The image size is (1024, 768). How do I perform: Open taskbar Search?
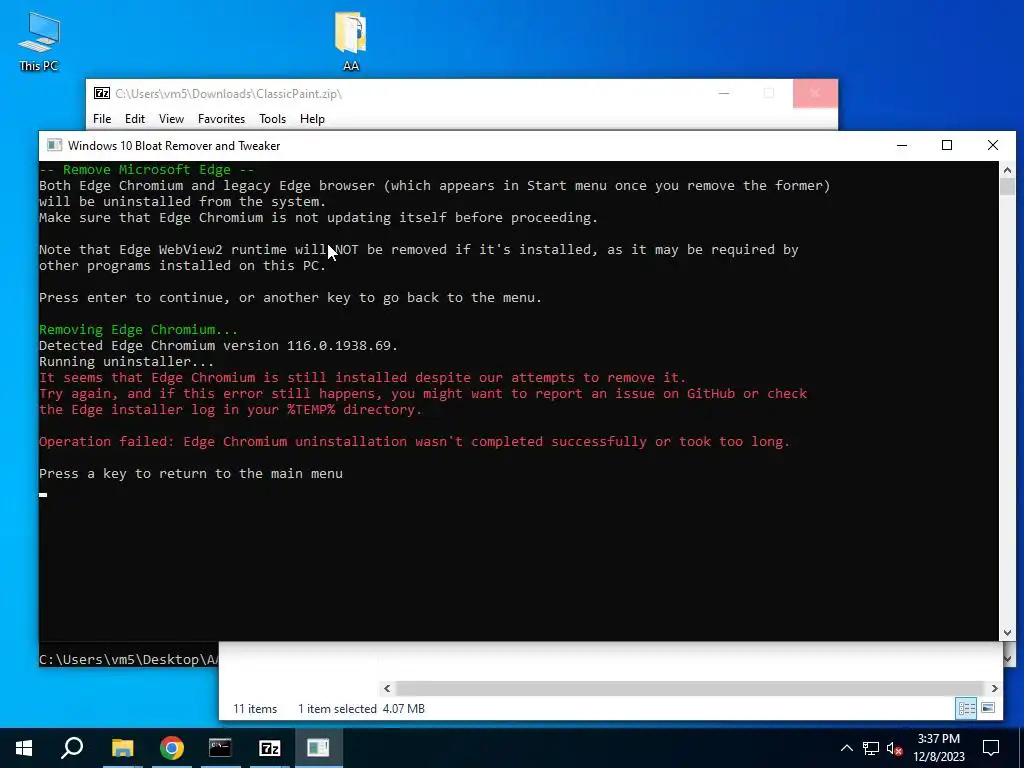72,748
